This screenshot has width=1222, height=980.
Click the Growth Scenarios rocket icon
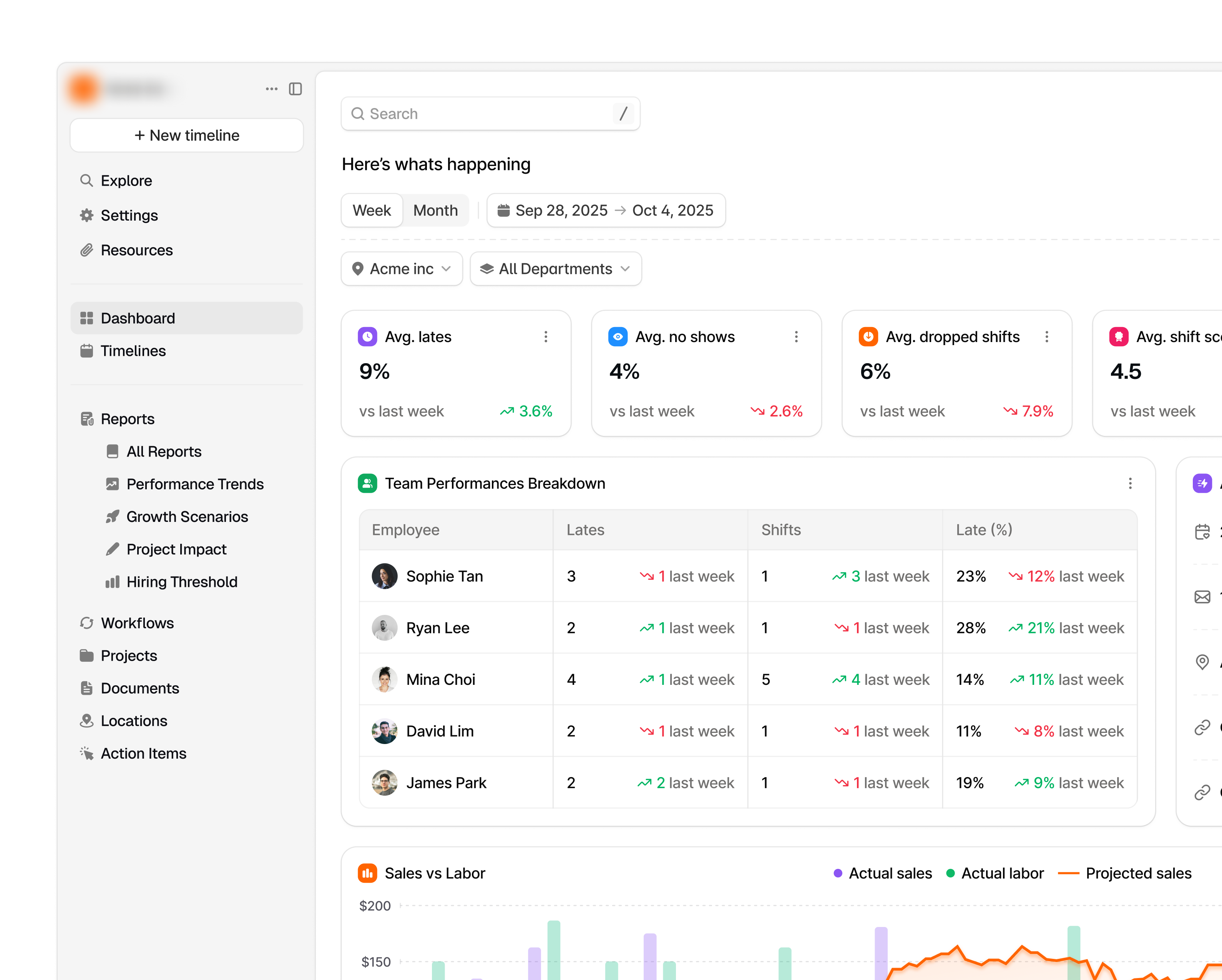112,517
